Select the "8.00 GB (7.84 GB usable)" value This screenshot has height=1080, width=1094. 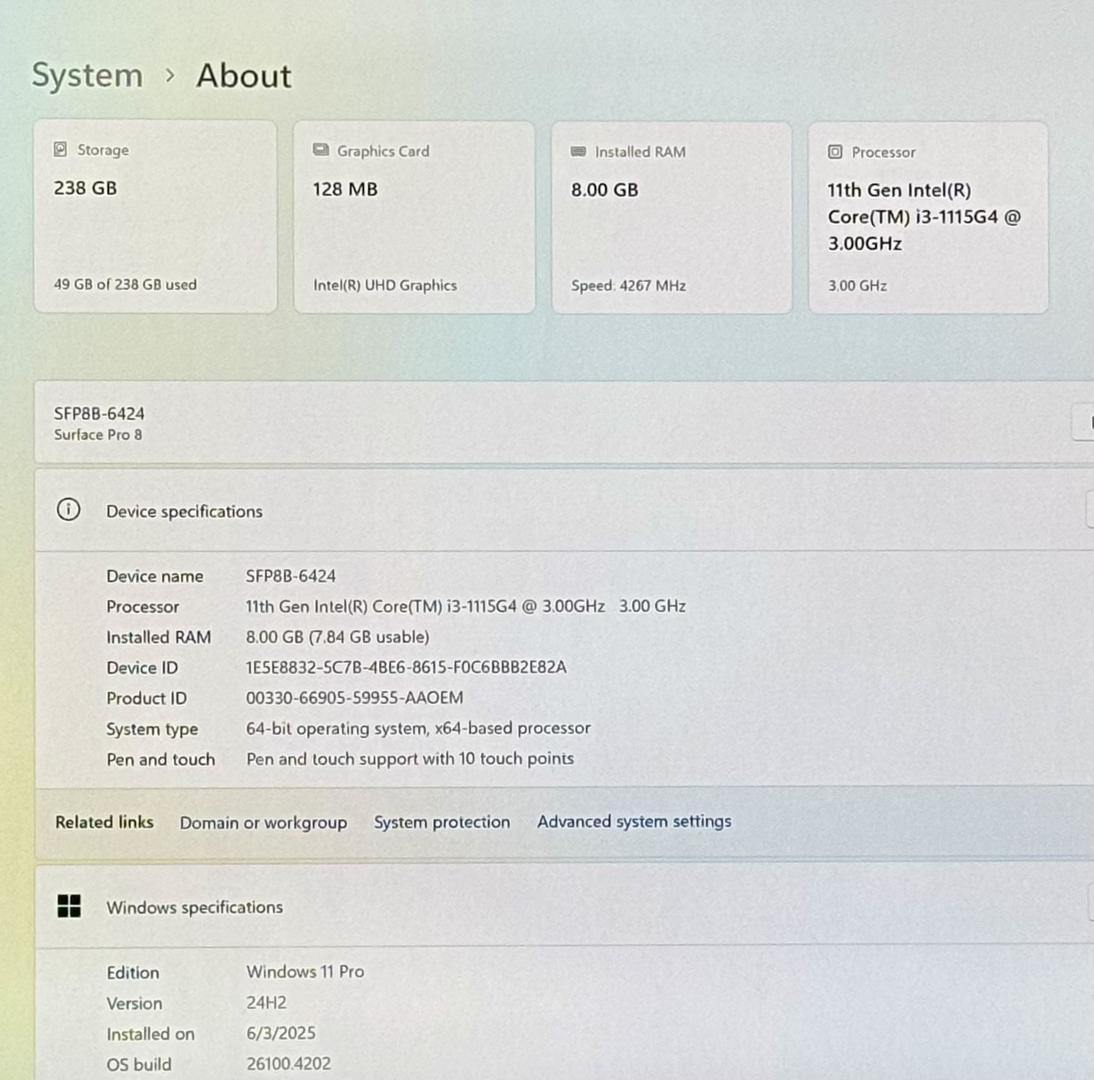[x=337, y=636]
